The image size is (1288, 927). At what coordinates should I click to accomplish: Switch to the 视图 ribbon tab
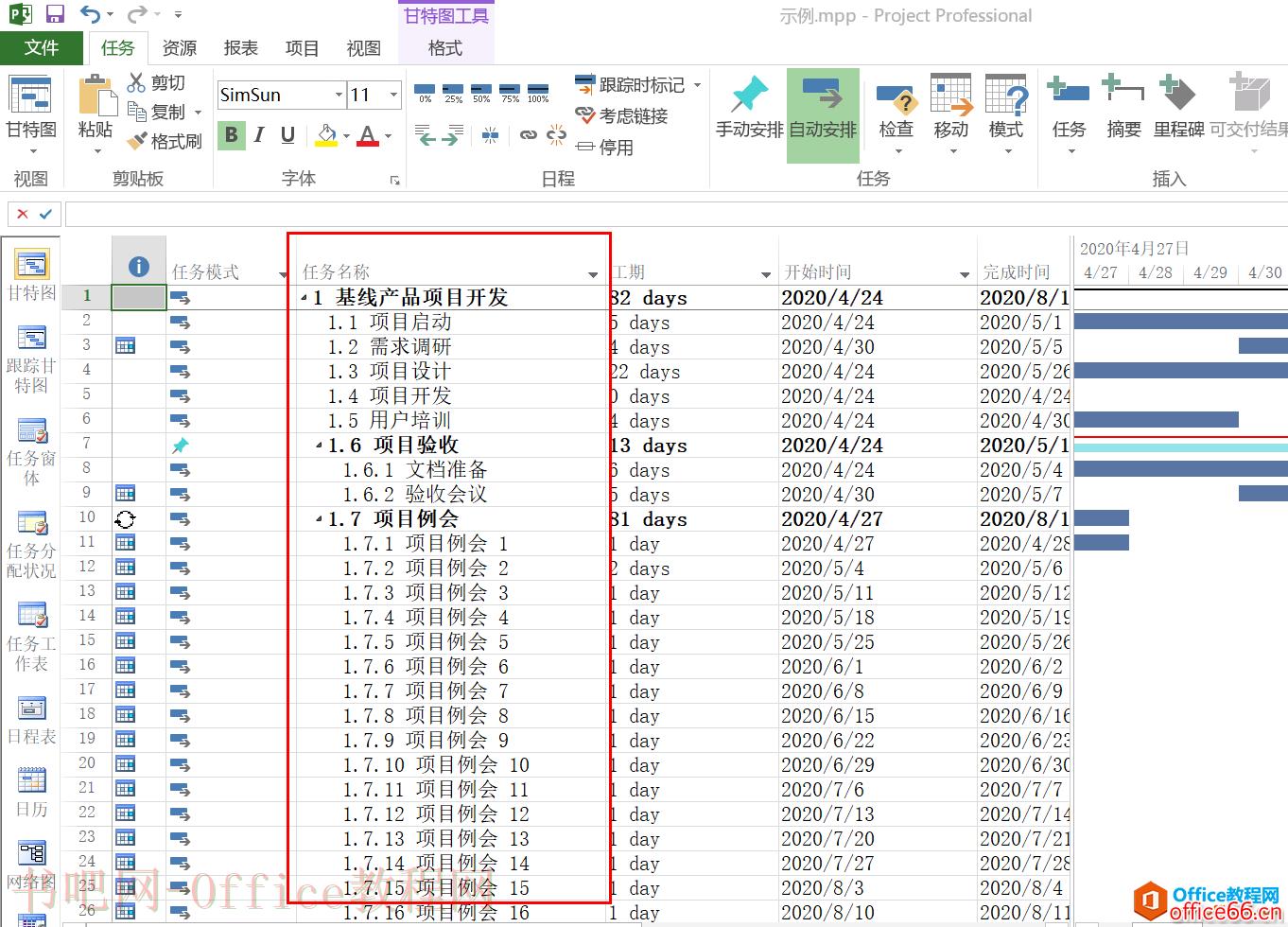(363, 47)
